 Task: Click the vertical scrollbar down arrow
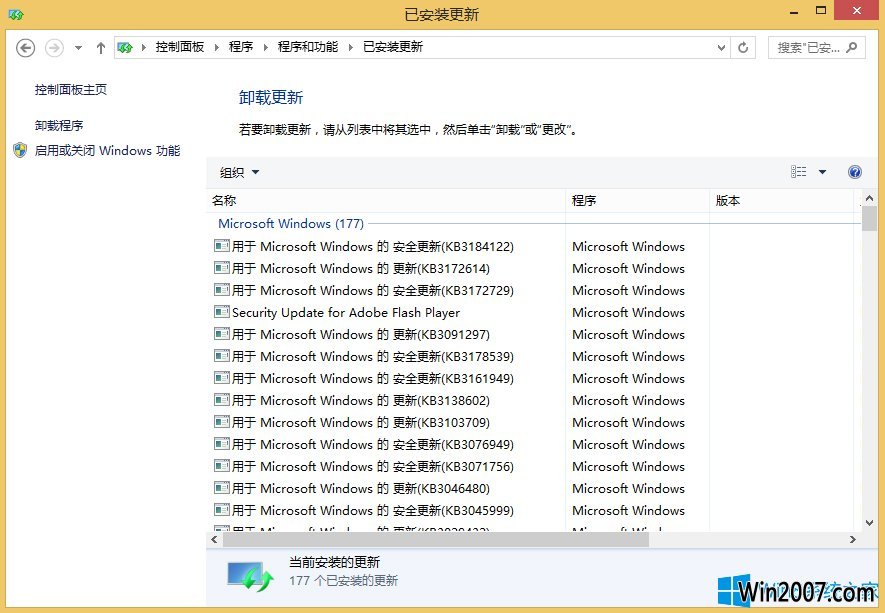point(869,523)
